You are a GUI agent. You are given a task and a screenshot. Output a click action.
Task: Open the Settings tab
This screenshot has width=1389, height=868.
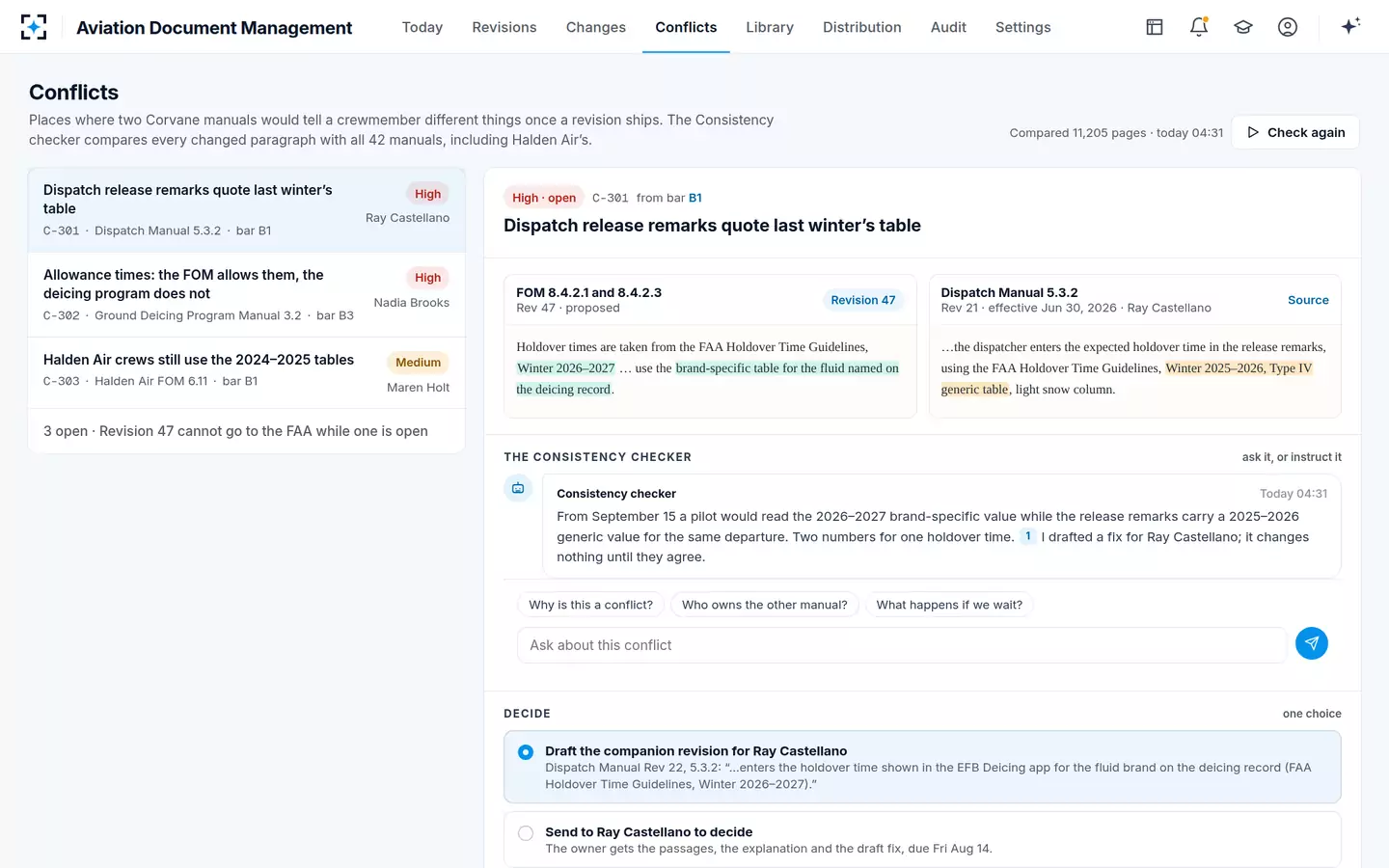click(x=1023, y=27)
